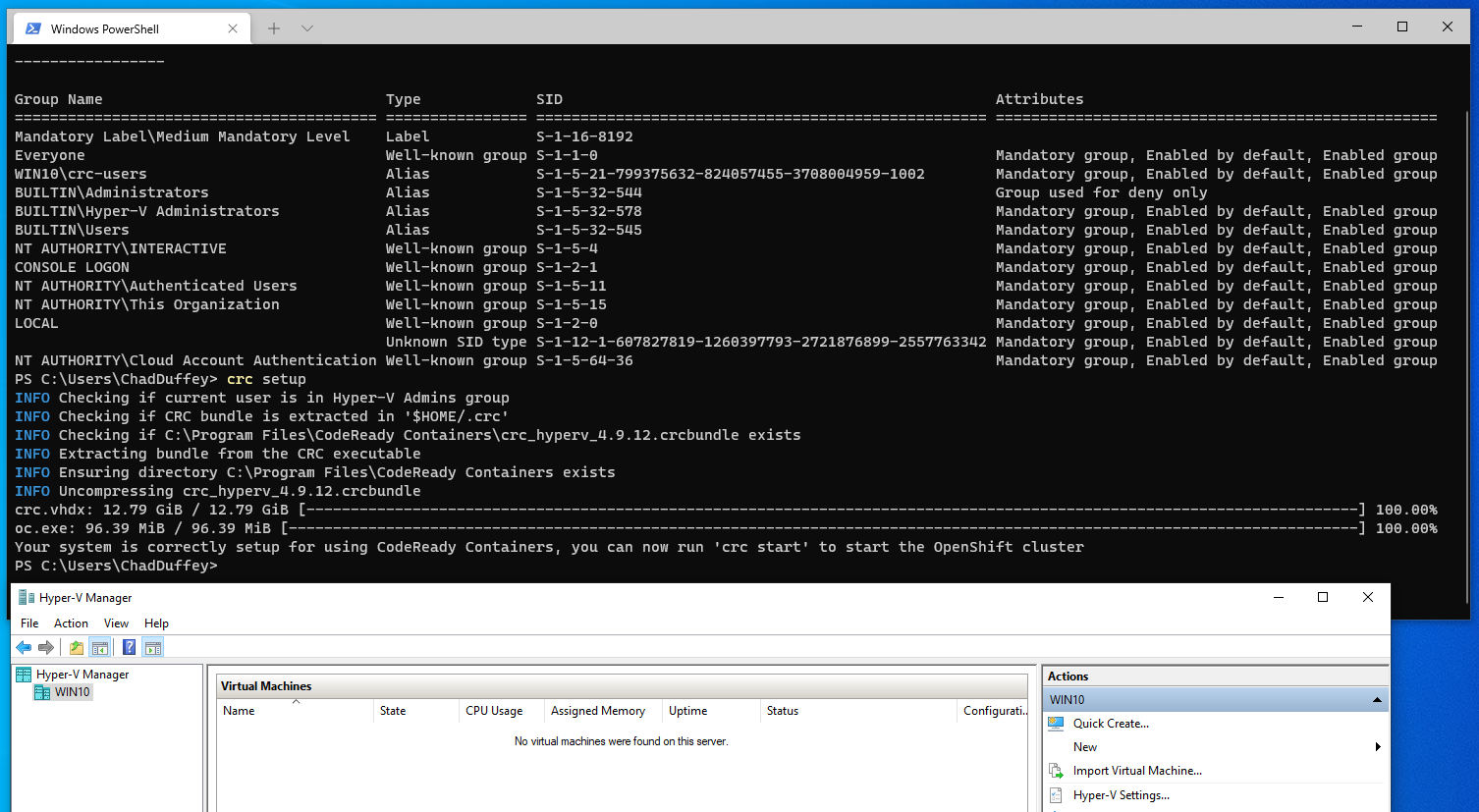The width and height of the screenshot is (1479, 812).
Task: Sort virtual machines by Name column
Action: 295,711
